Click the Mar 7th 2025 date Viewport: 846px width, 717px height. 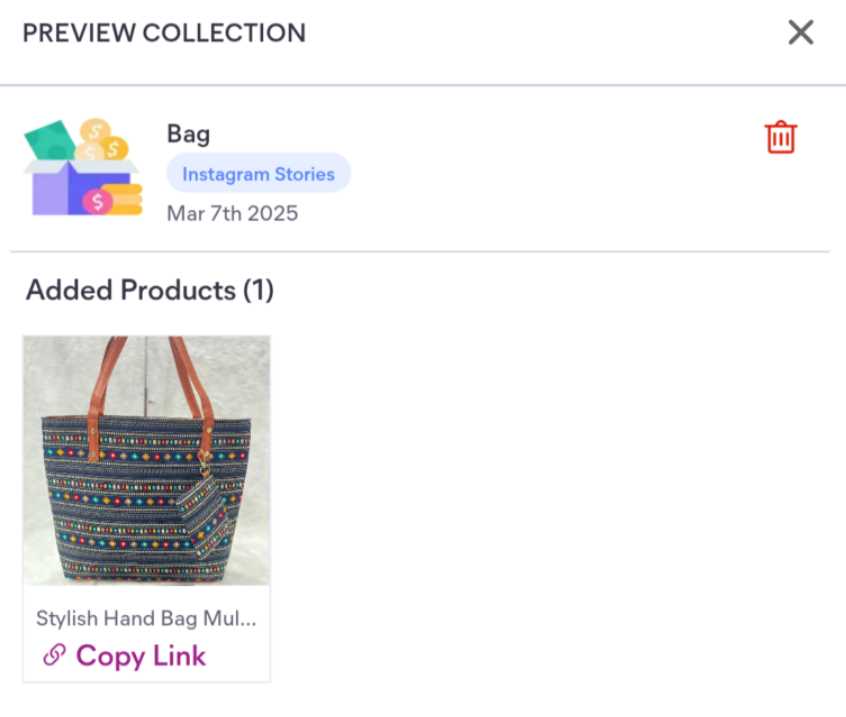232,213
